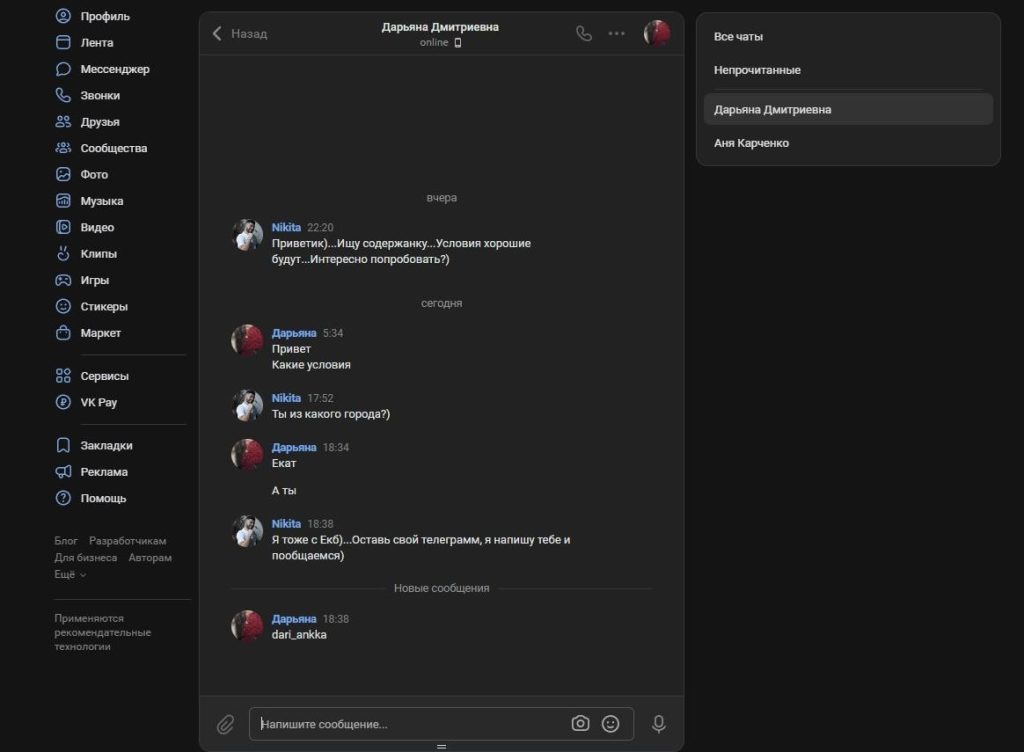Click the Разработчикам footer link

(x=127, y=541)
